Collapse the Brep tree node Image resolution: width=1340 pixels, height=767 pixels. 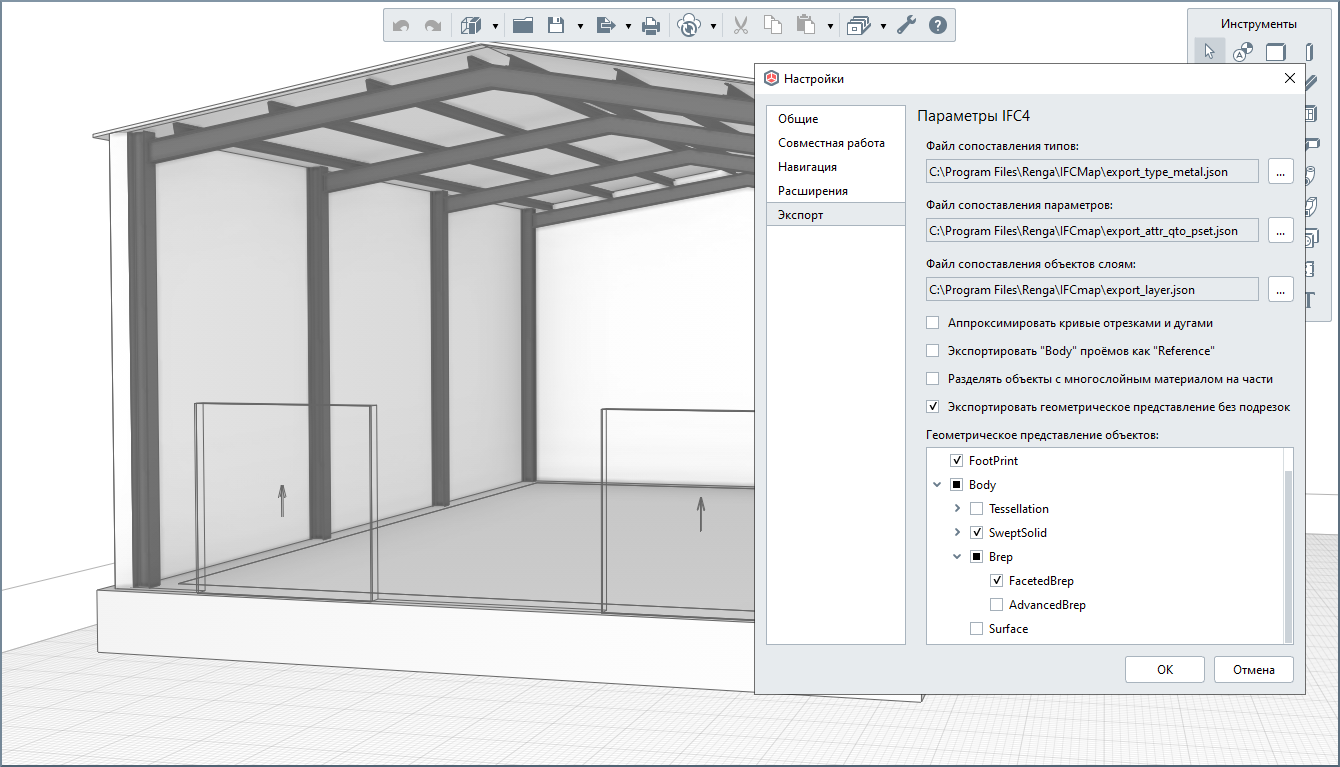pos(958,557)
